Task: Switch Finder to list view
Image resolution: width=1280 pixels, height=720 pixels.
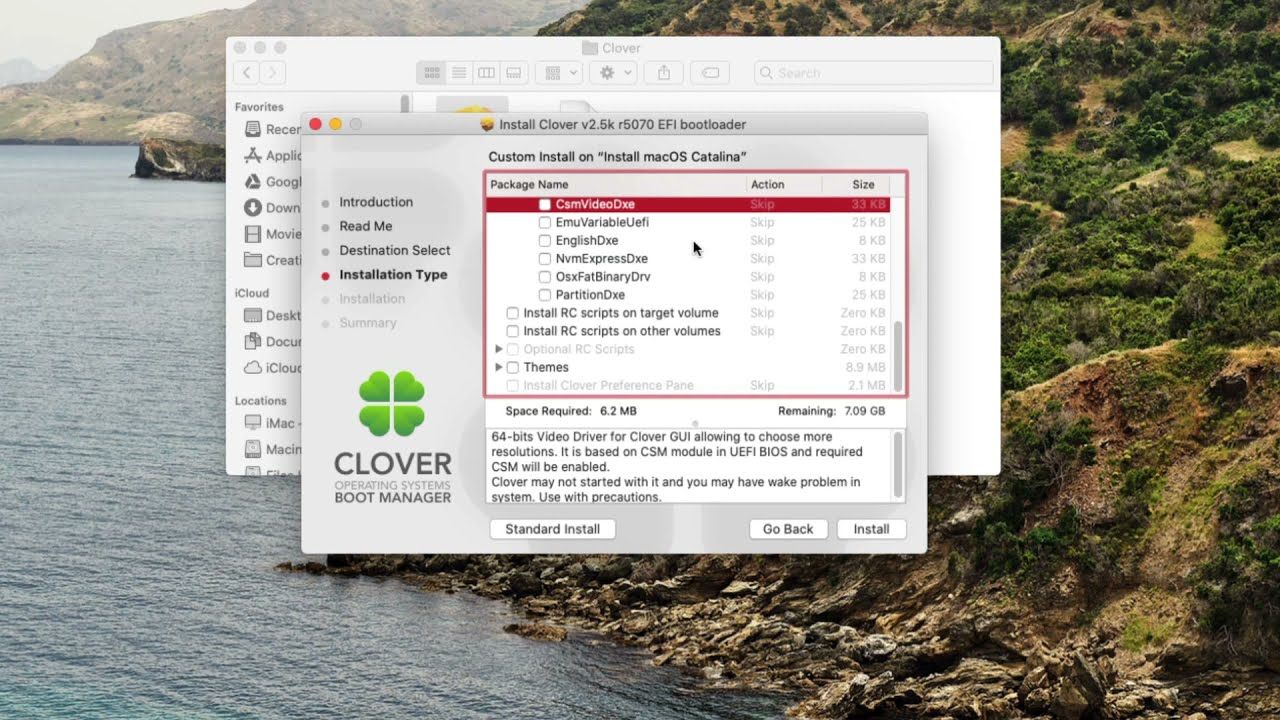Action: [459, 73]
